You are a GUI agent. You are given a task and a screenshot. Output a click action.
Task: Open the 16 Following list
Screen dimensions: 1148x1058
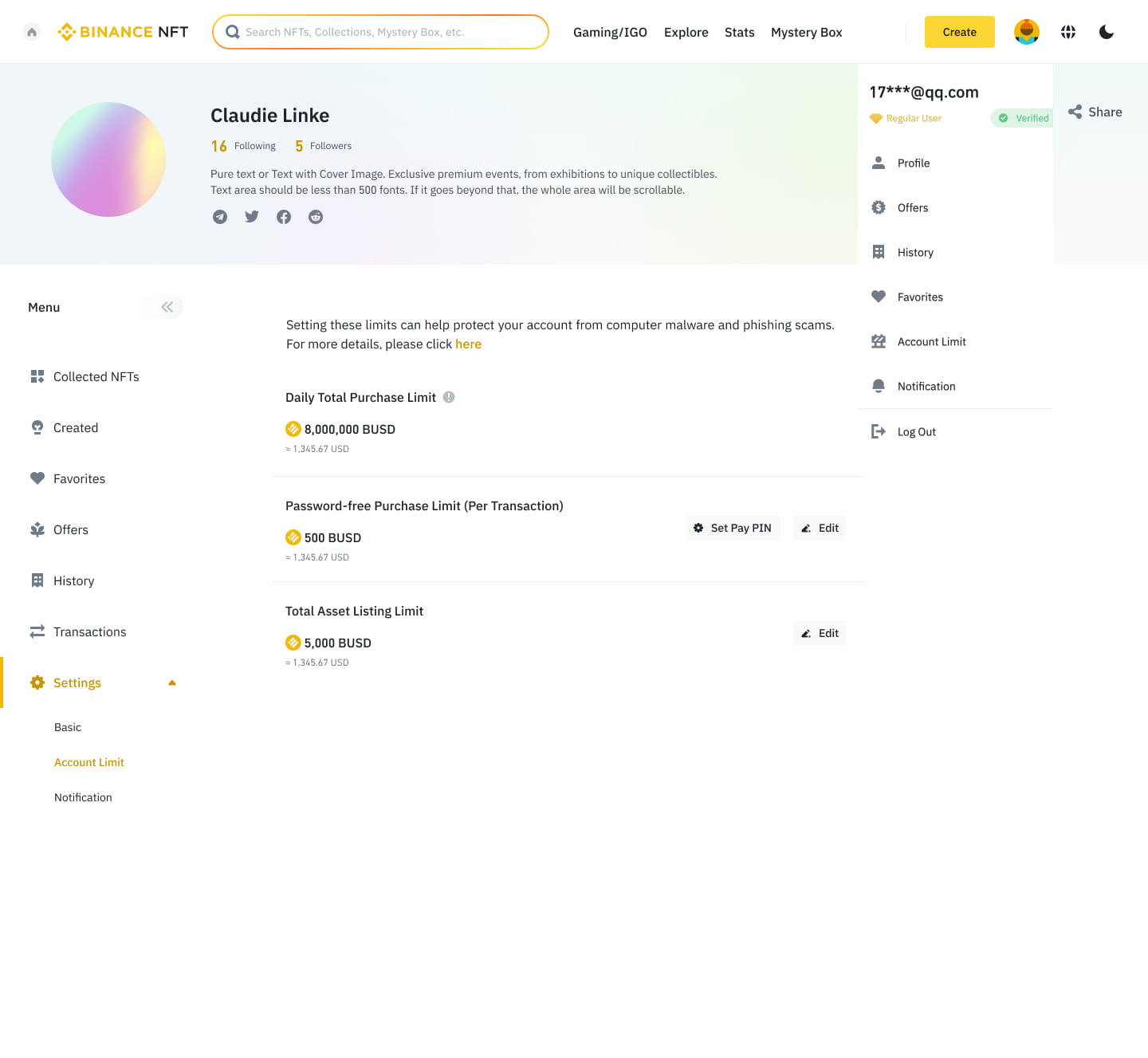[243, 146]
